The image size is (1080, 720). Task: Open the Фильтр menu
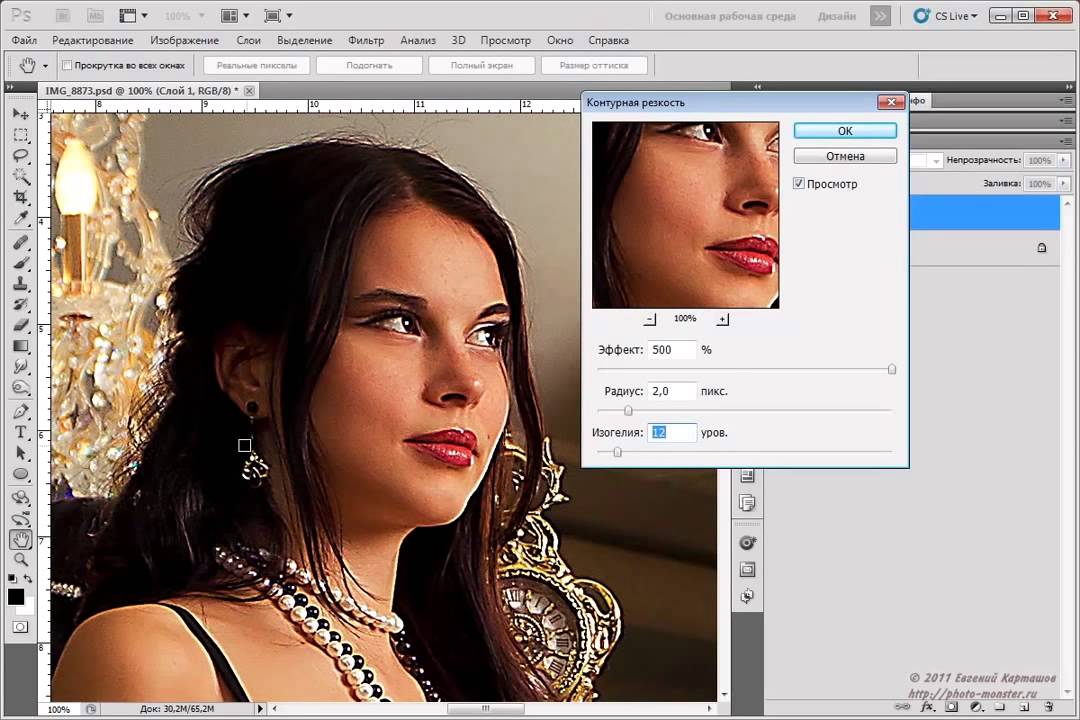click(x=366, y=40)
